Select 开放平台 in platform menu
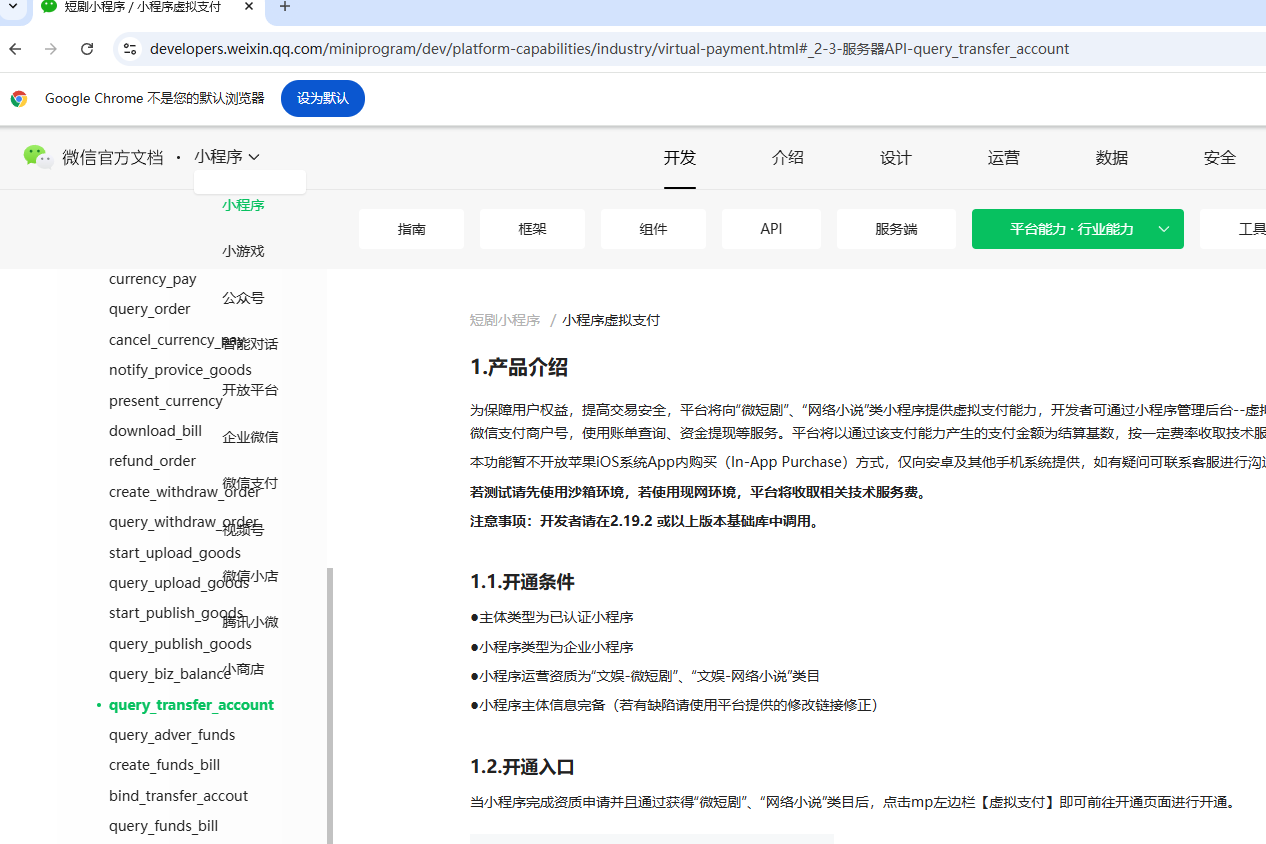Viewport: 1266px width, 844px height. pyautogui.click(x=250, y=390)
